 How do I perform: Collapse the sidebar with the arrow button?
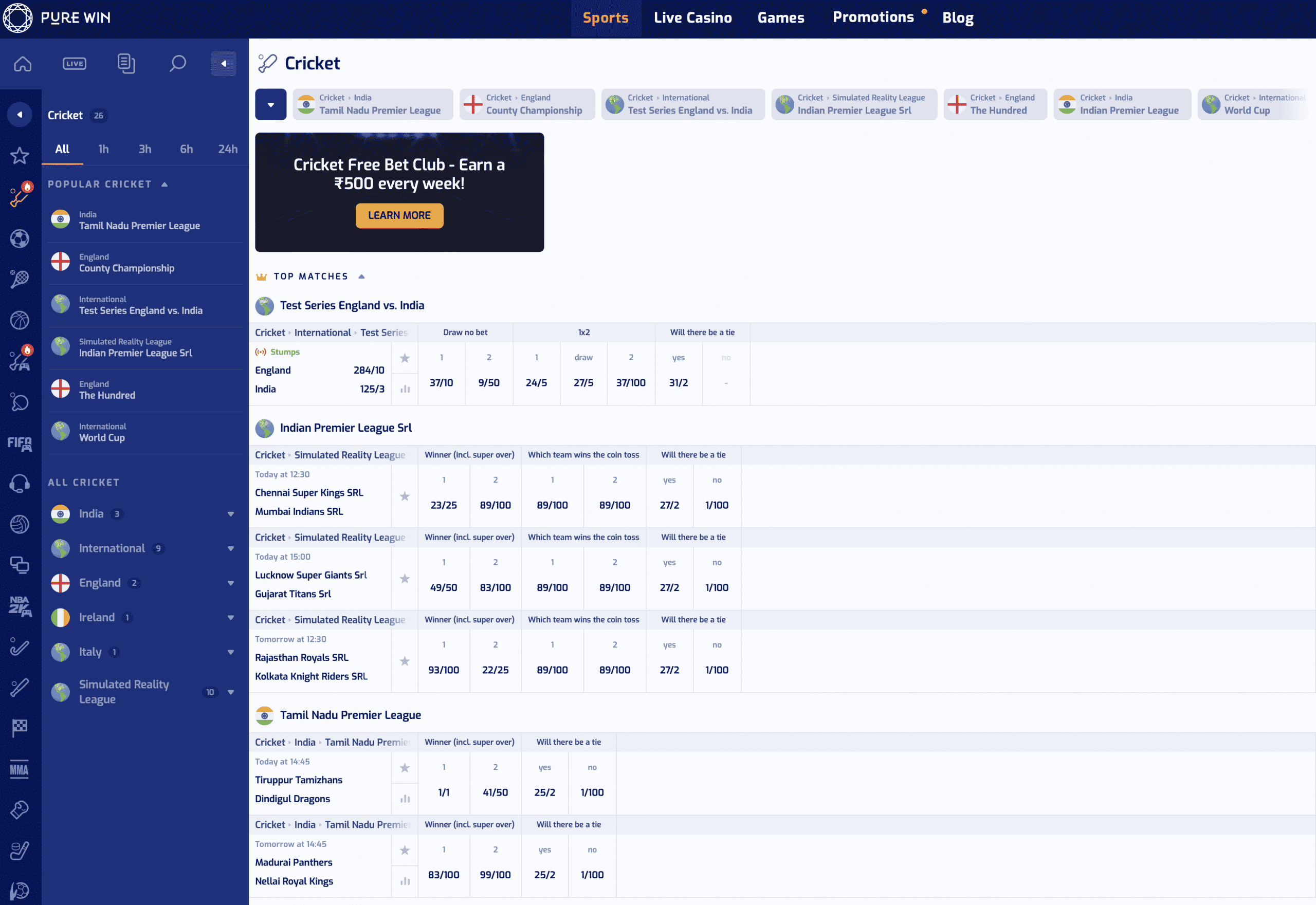point(224,64)
